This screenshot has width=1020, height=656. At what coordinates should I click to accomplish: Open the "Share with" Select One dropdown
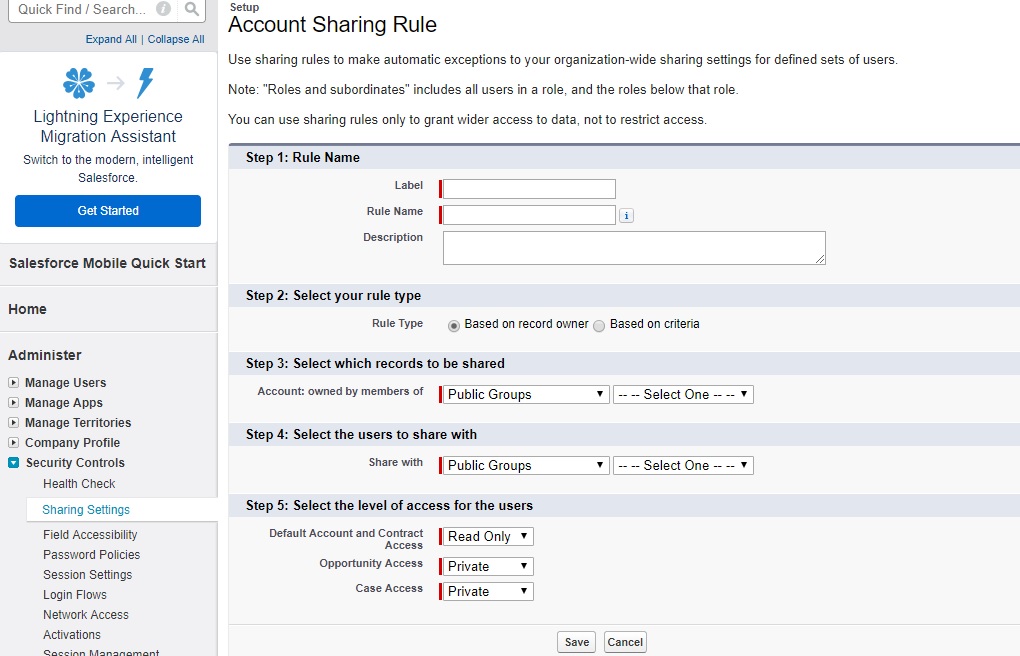pos(683,465)
